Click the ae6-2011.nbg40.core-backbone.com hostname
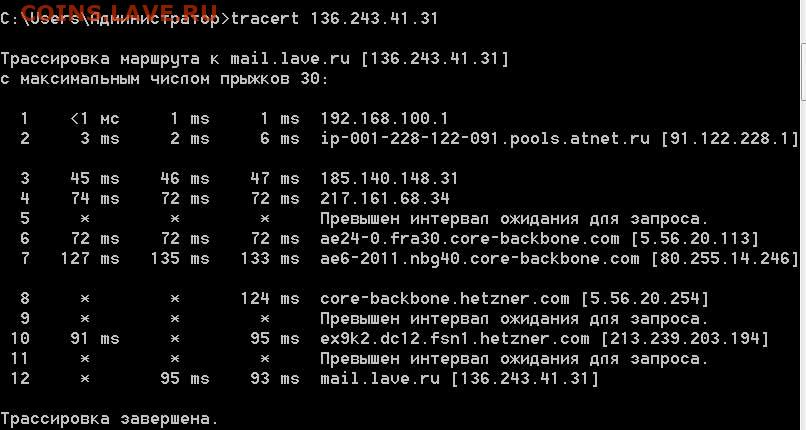The height and width of the screenshot is (430, 806). pos(480,258)
